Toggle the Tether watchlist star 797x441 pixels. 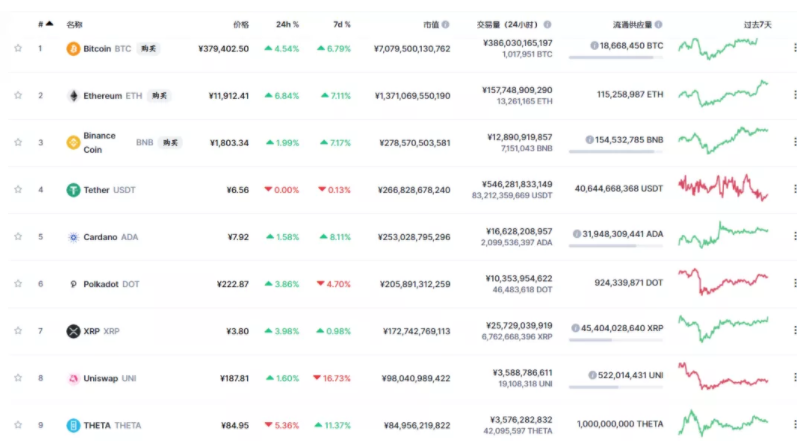point(18,190)
